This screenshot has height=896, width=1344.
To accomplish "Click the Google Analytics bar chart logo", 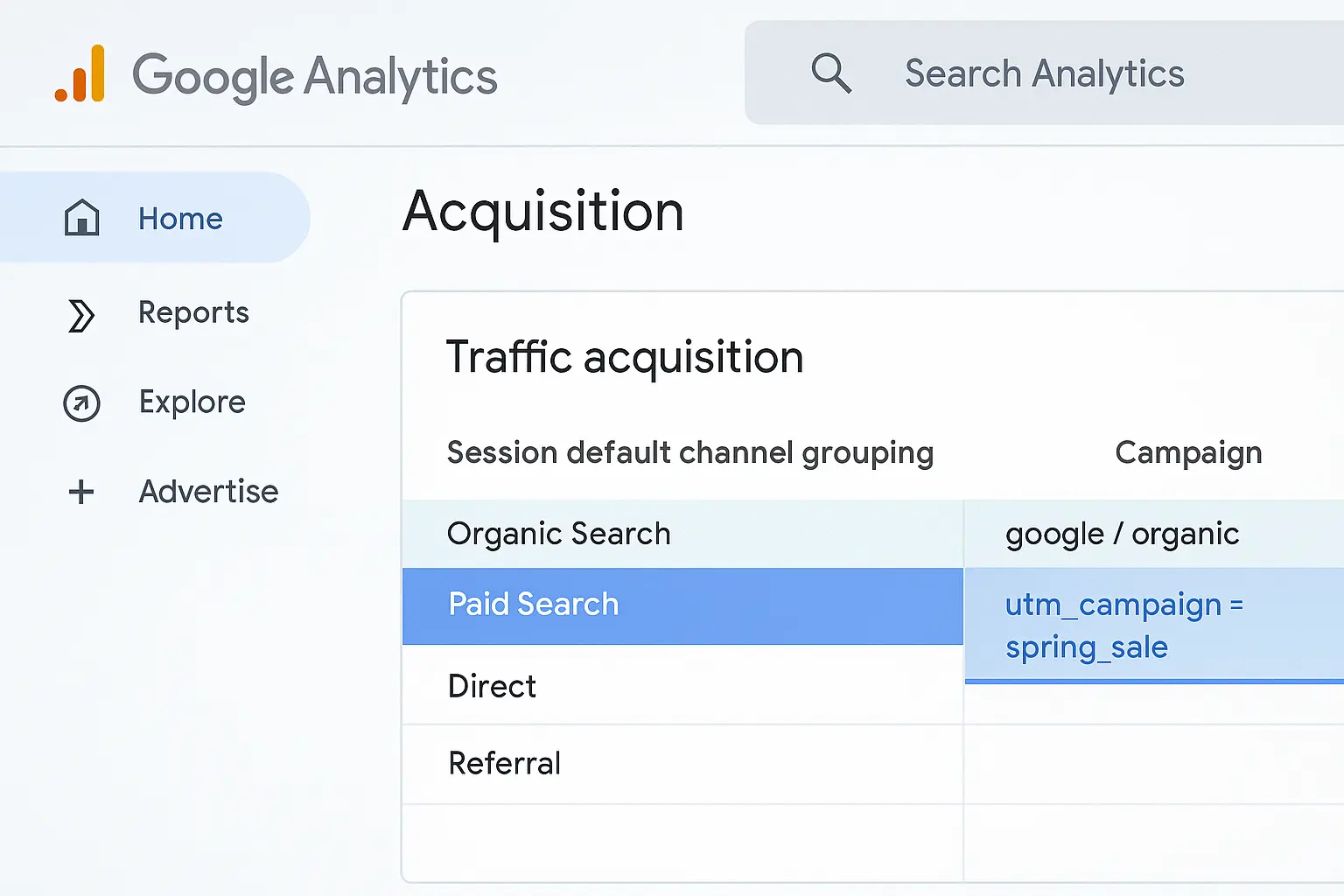I will point(80,75).
